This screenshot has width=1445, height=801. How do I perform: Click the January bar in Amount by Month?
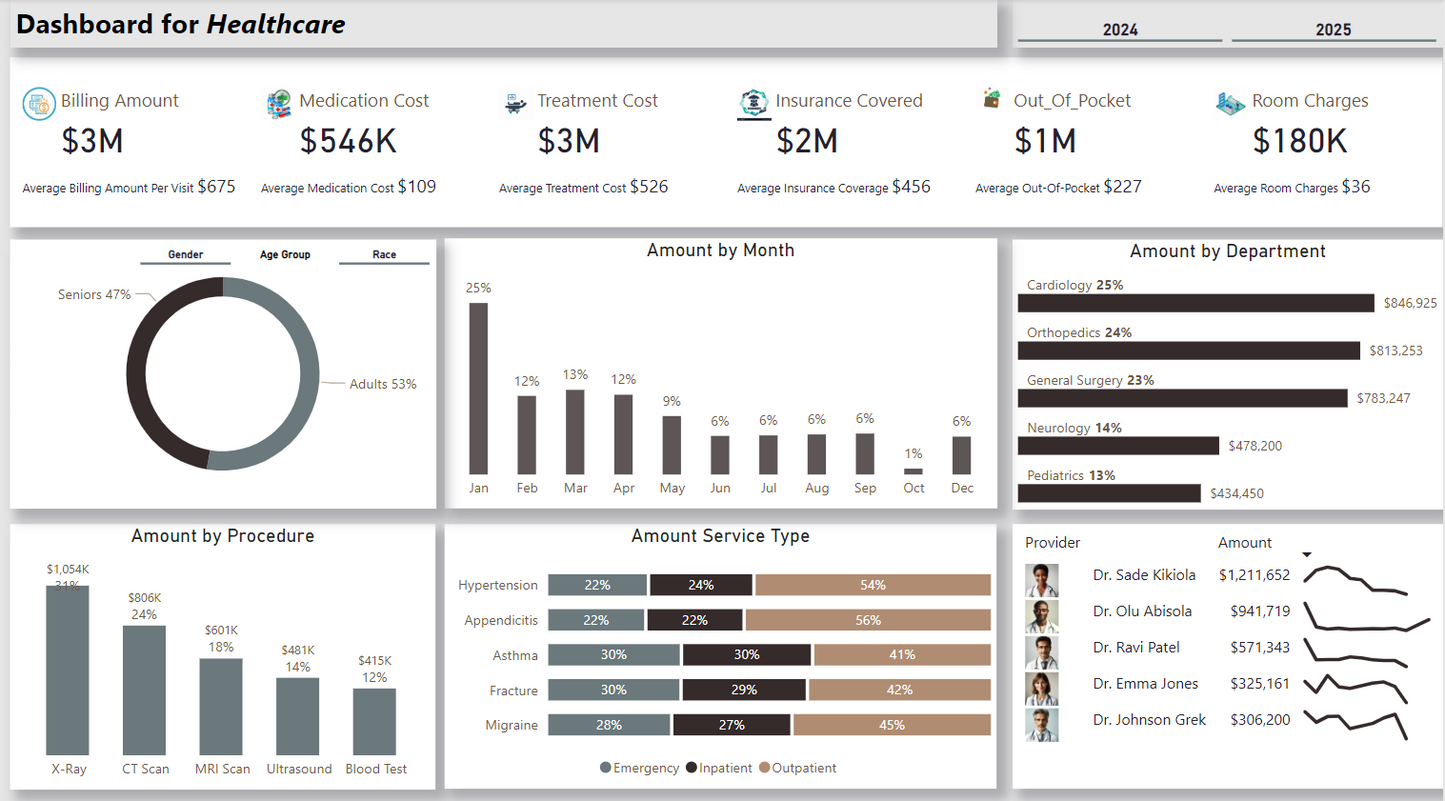tap(479, 388)
